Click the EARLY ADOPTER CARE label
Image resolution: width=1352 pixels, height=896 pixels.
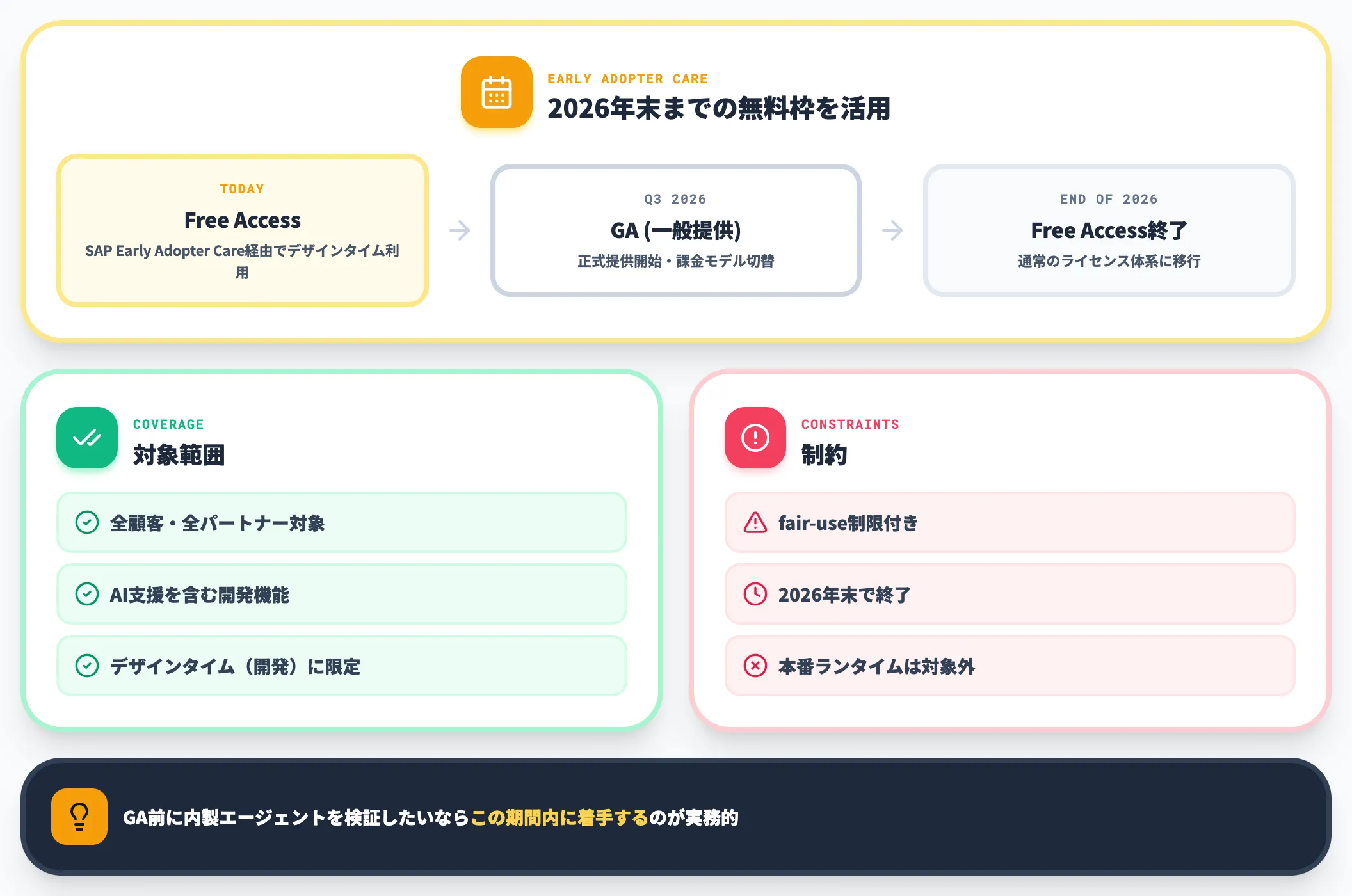[x=627, y=79]
